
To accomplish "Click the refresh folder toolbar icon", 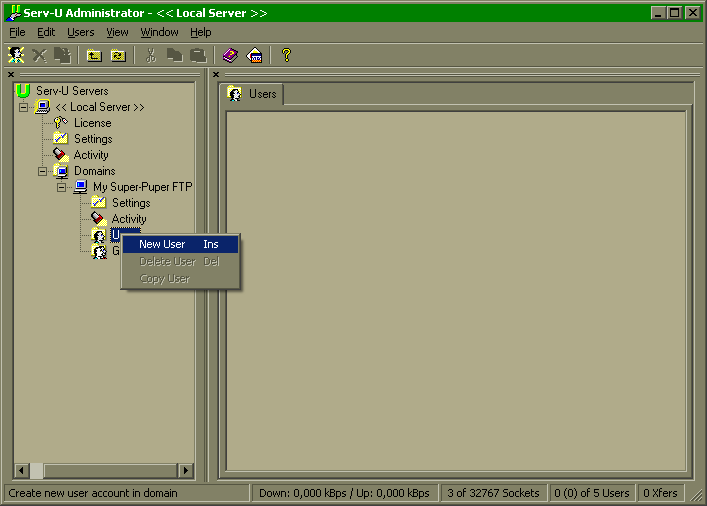I will pyautogui.click(x=118, y=55).
